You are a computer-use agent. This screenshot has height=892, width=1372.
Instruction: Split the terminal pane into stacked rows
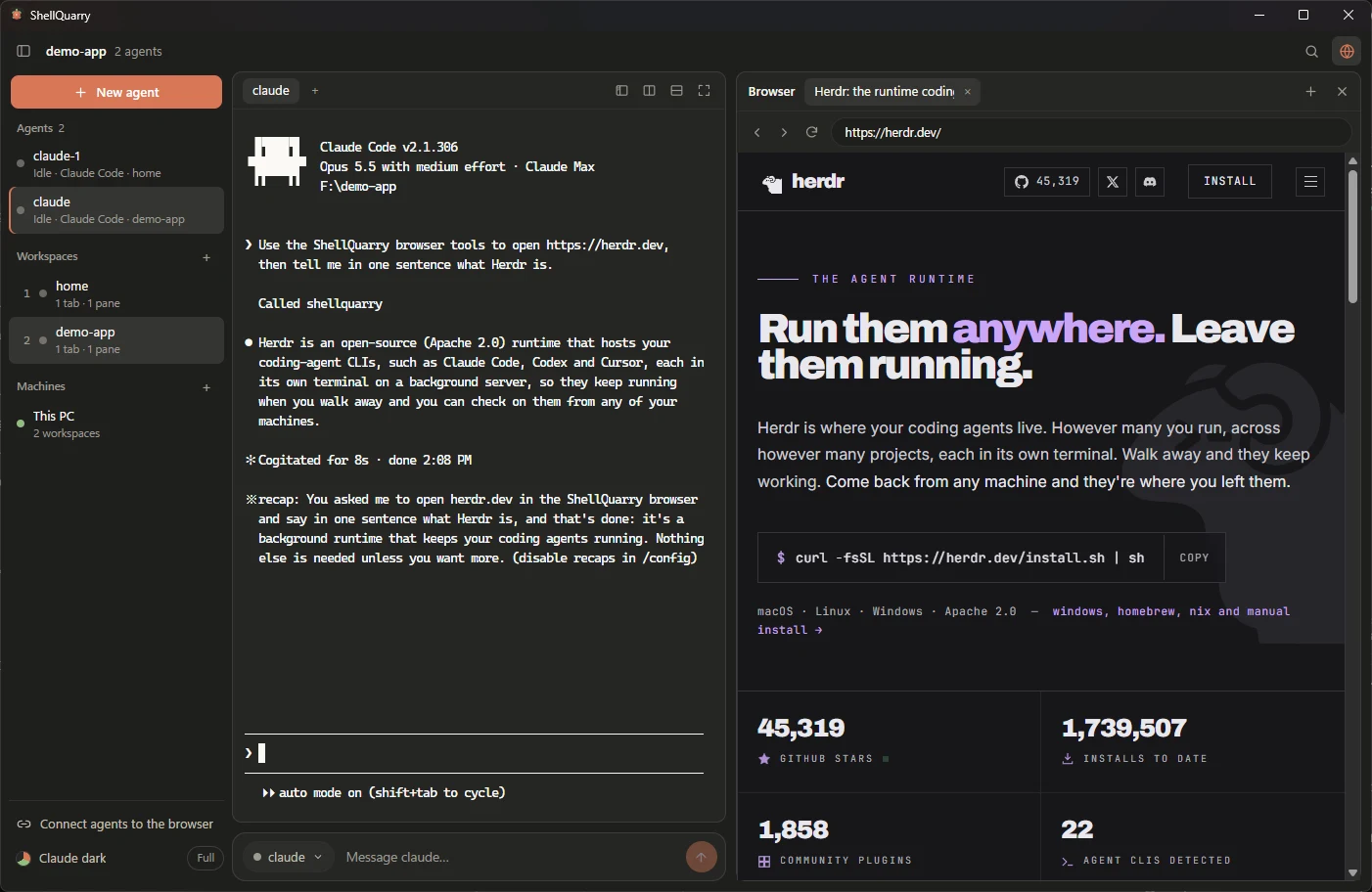676,91
